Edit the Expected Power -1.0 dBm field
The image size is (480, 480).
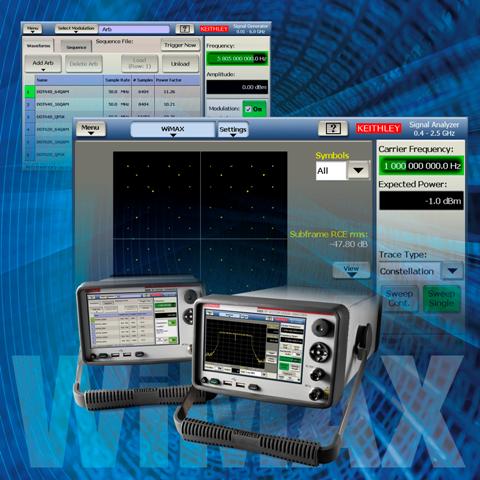pyautogui.click(x=421, y=201)
